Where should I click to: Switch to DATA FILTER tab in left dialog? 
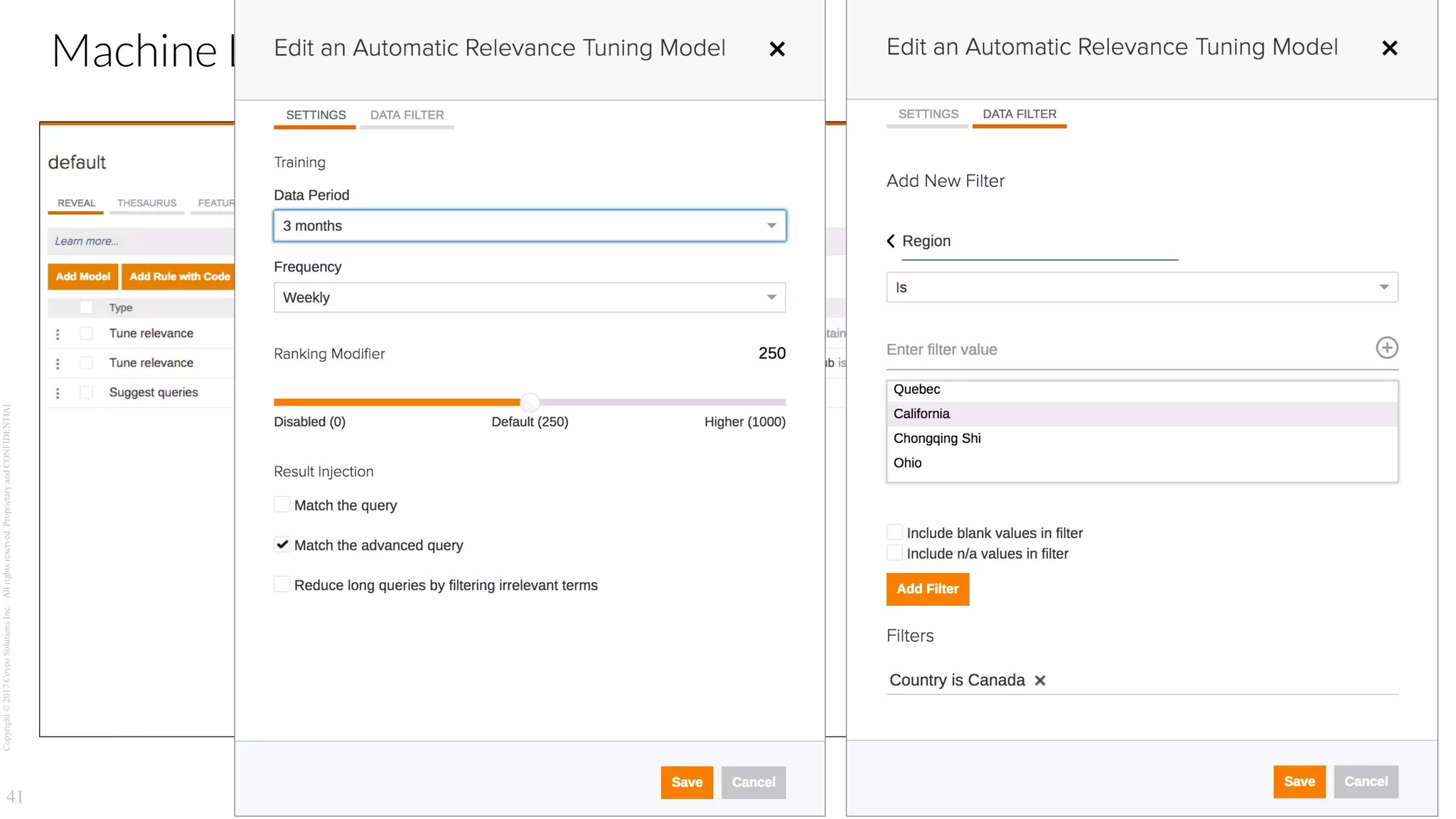pyautogui.click(x=407, y=115)
